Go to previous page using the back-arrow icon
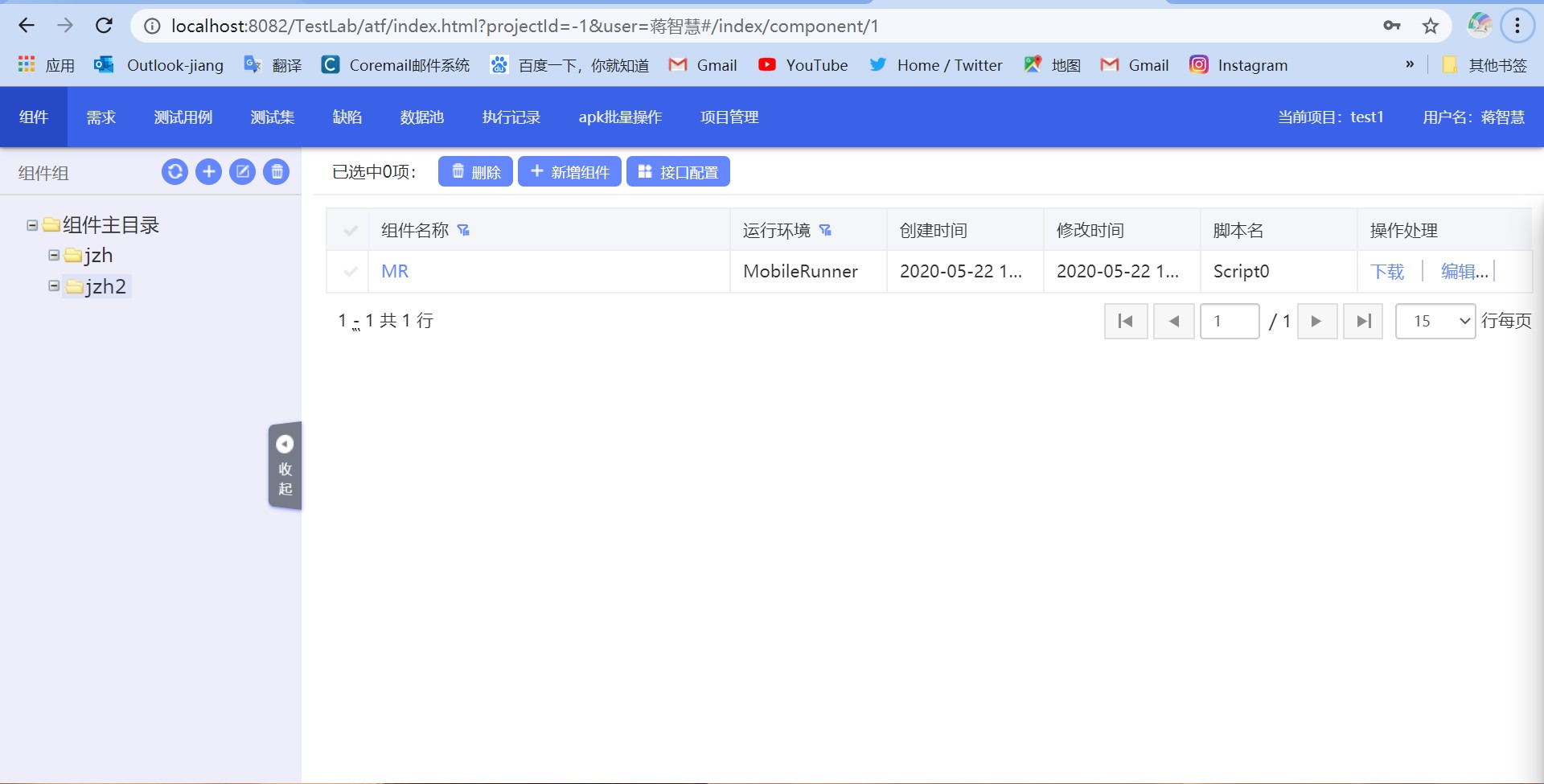The width and height of the screenshot is (1544, 784). [x=1174, y=321]
